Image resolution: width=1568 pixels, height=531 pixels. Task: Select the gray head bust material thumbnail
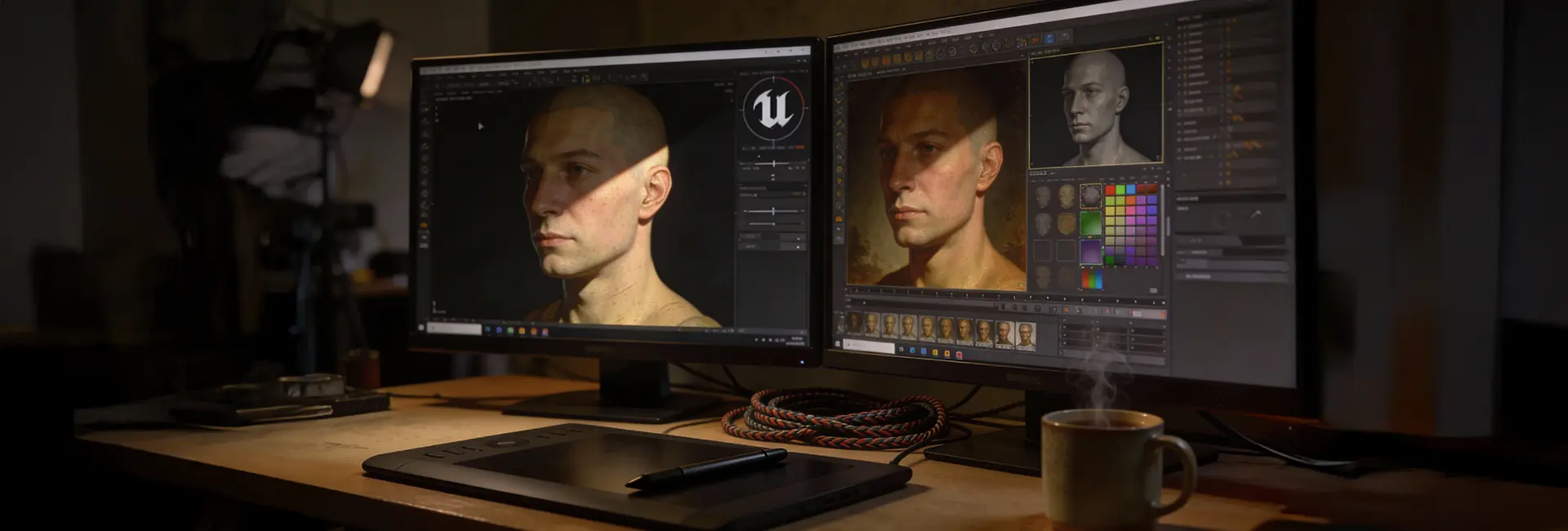[x=1043, y=197]
